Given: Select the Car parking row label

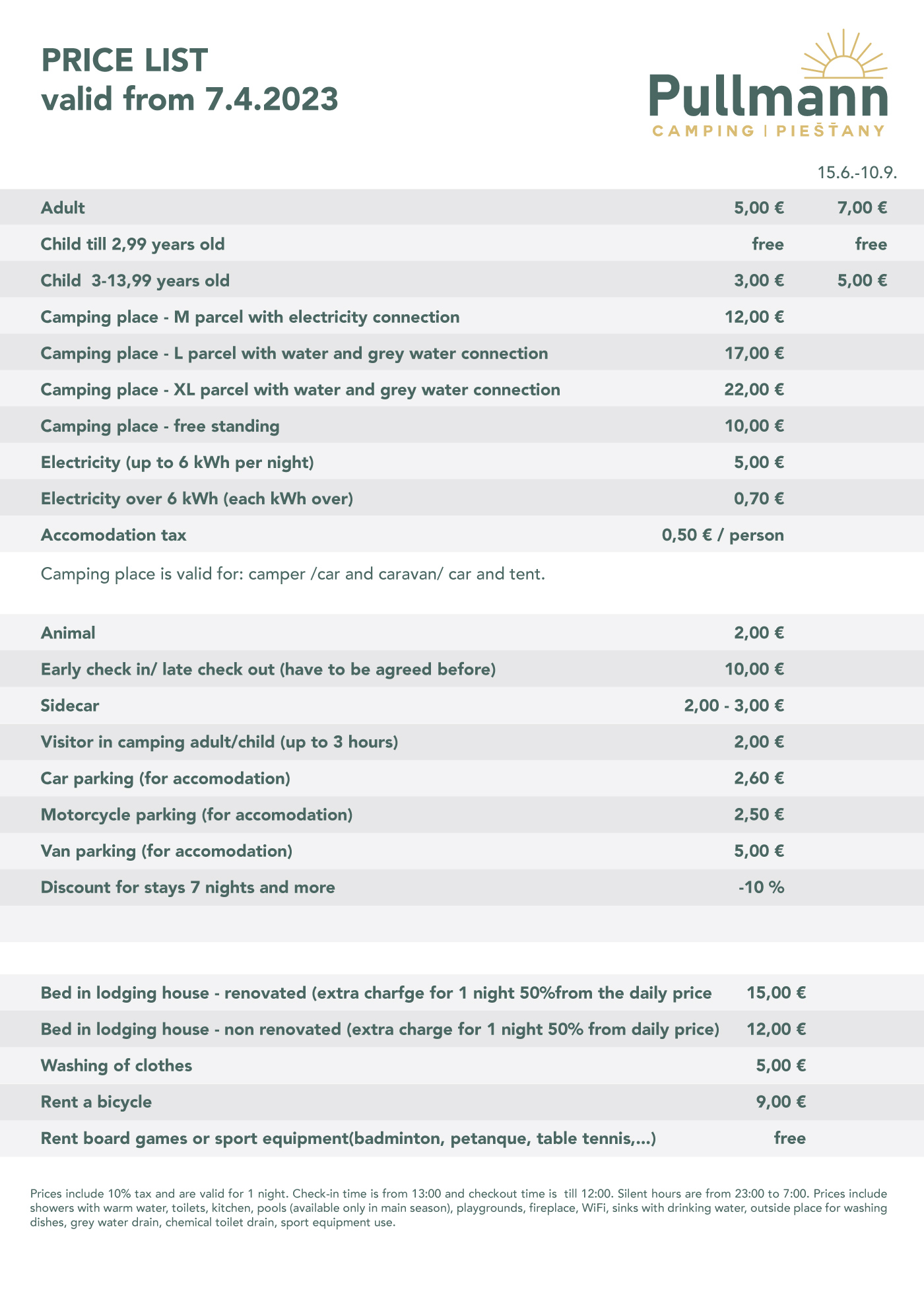Looking at the screenshot, I should pos(166,778).
